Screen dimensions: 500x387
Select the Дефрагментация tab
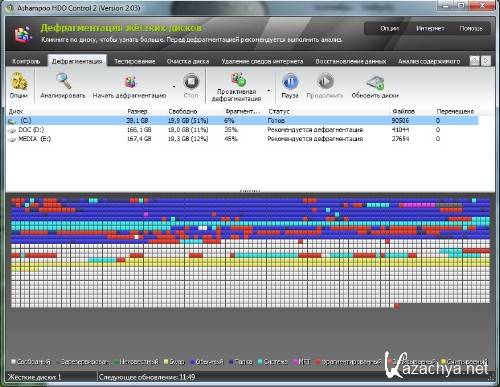pos(77,61)
